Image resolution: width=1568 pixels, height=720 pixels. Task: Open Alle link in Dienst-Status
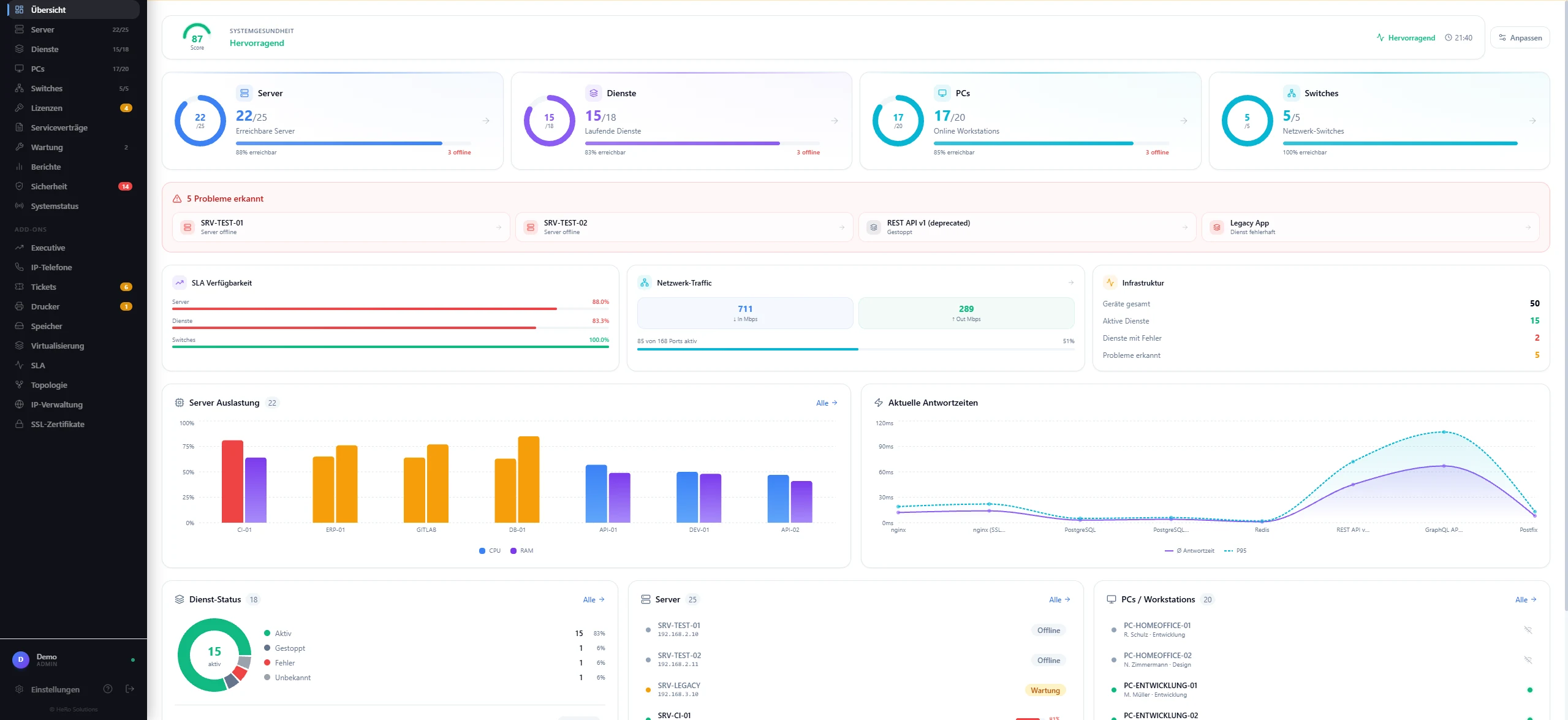(x=593, y=599)
